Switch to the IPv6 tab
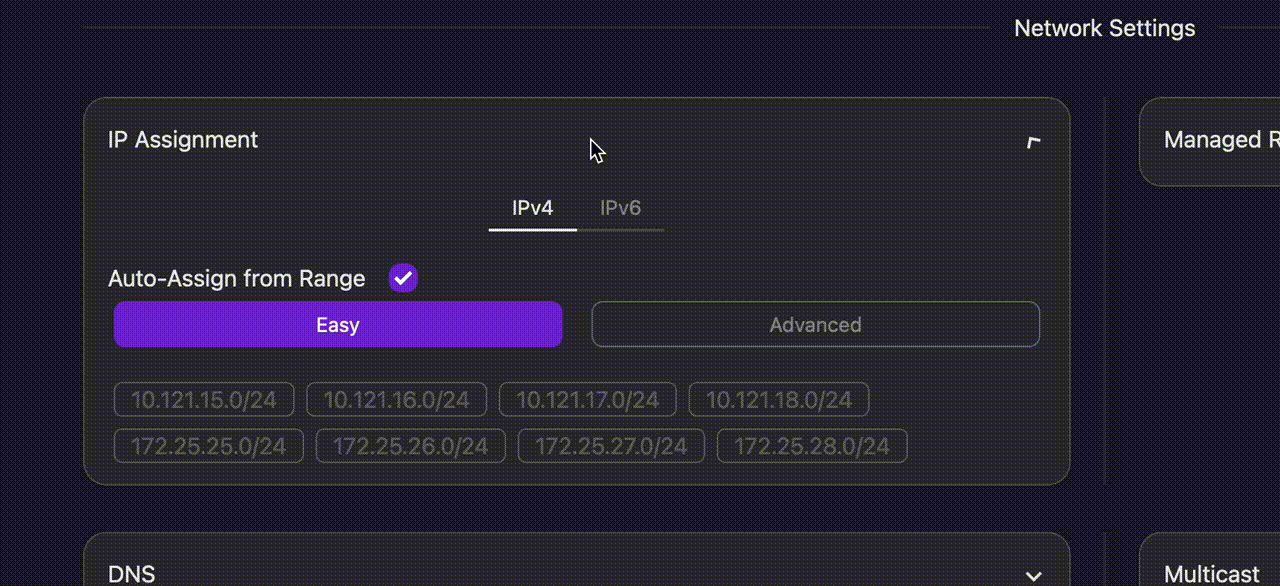 pyautogui.click(x=620, y=208)
